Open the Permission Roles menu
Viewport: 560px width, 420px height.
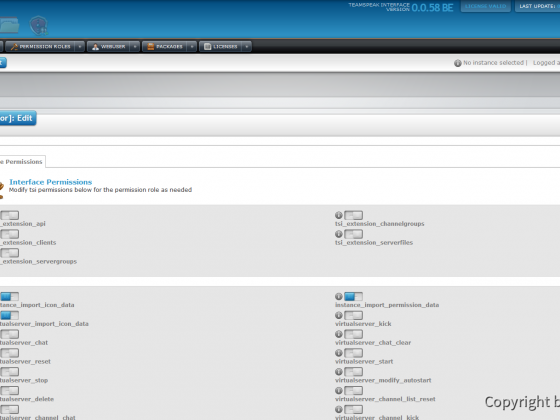(40, 46)
